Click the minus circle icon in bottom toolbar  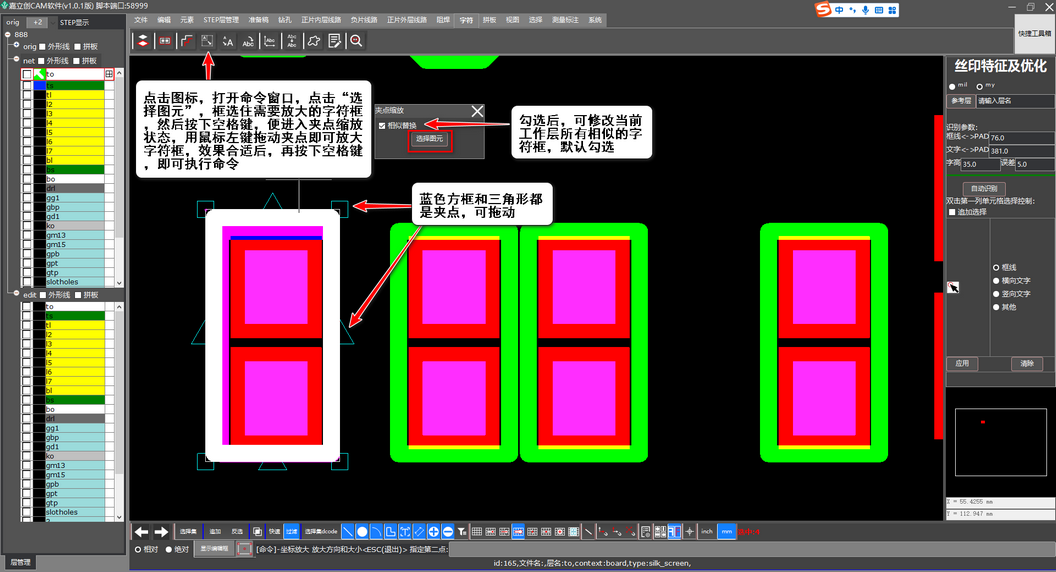pos(447,532)
